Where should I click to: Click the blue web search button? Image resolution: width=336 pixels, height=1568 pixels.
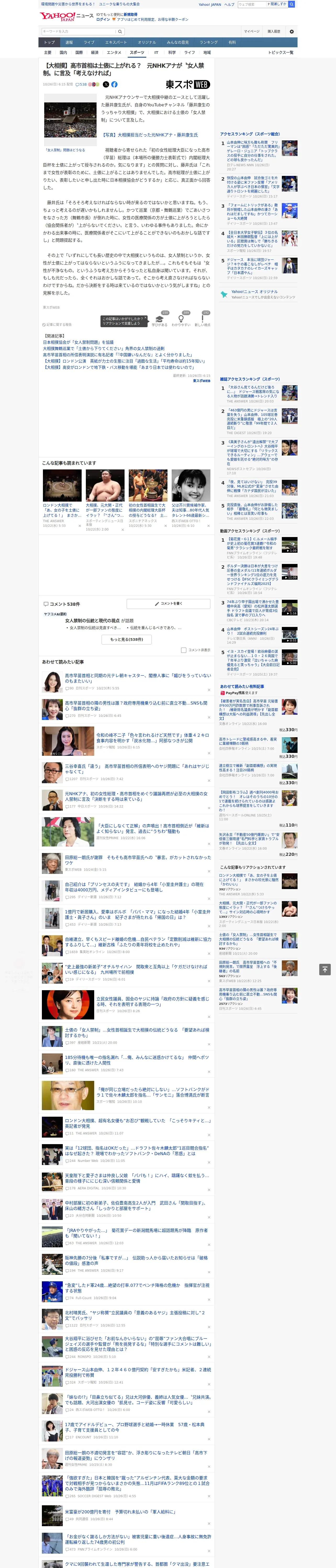pyautogui.click(x=292, y=4)
